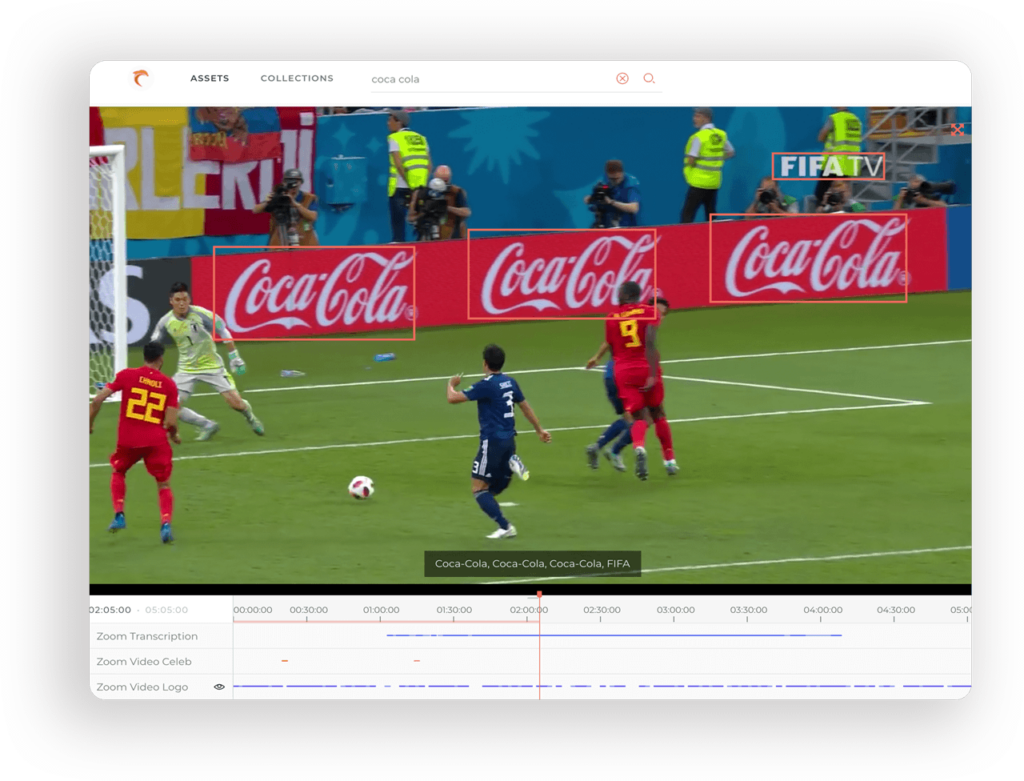Close the video player with the orange X

point(957,129)
